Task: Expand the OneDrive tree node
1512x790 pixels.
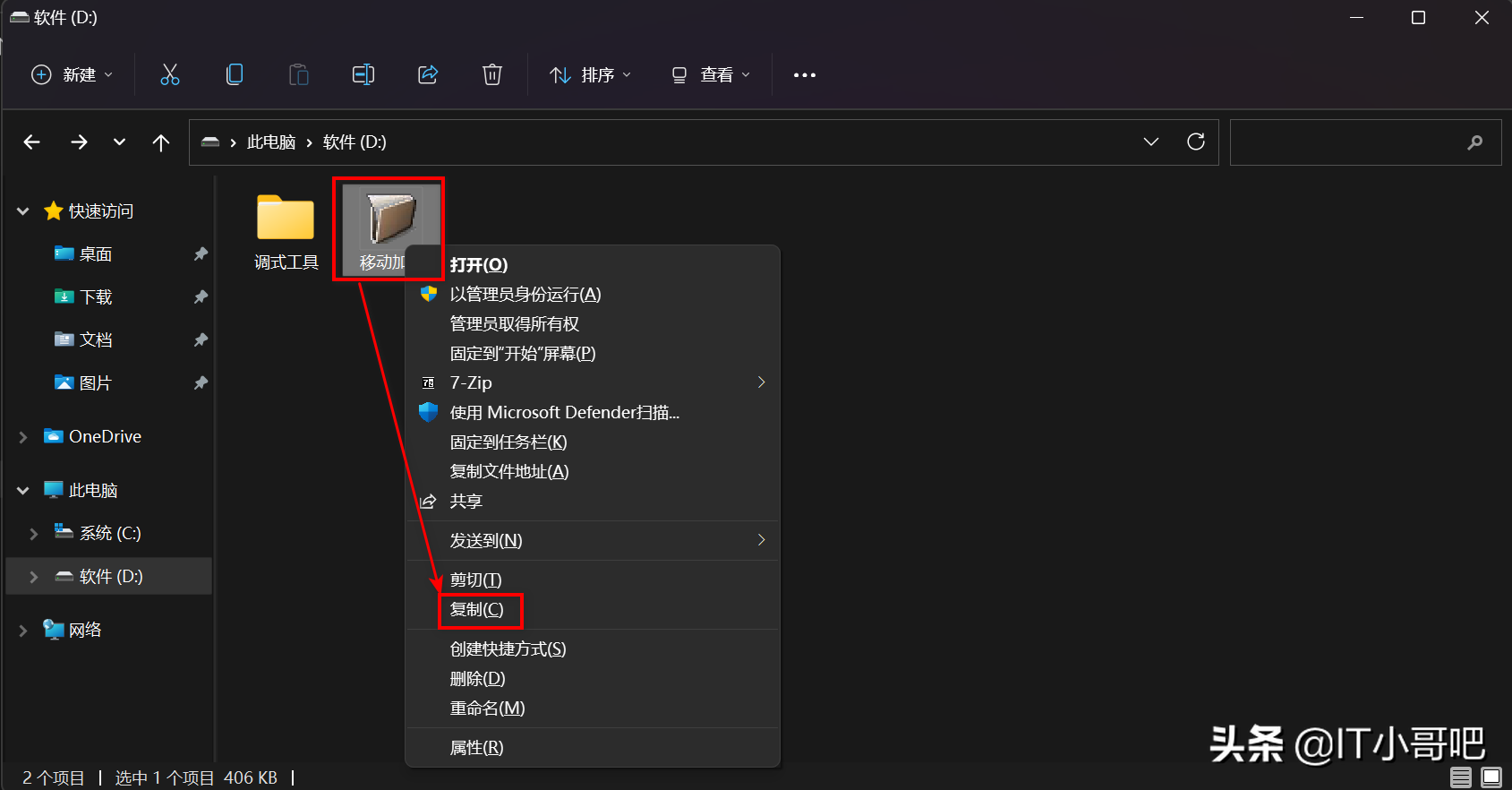Action: click(x=23, y=437)
